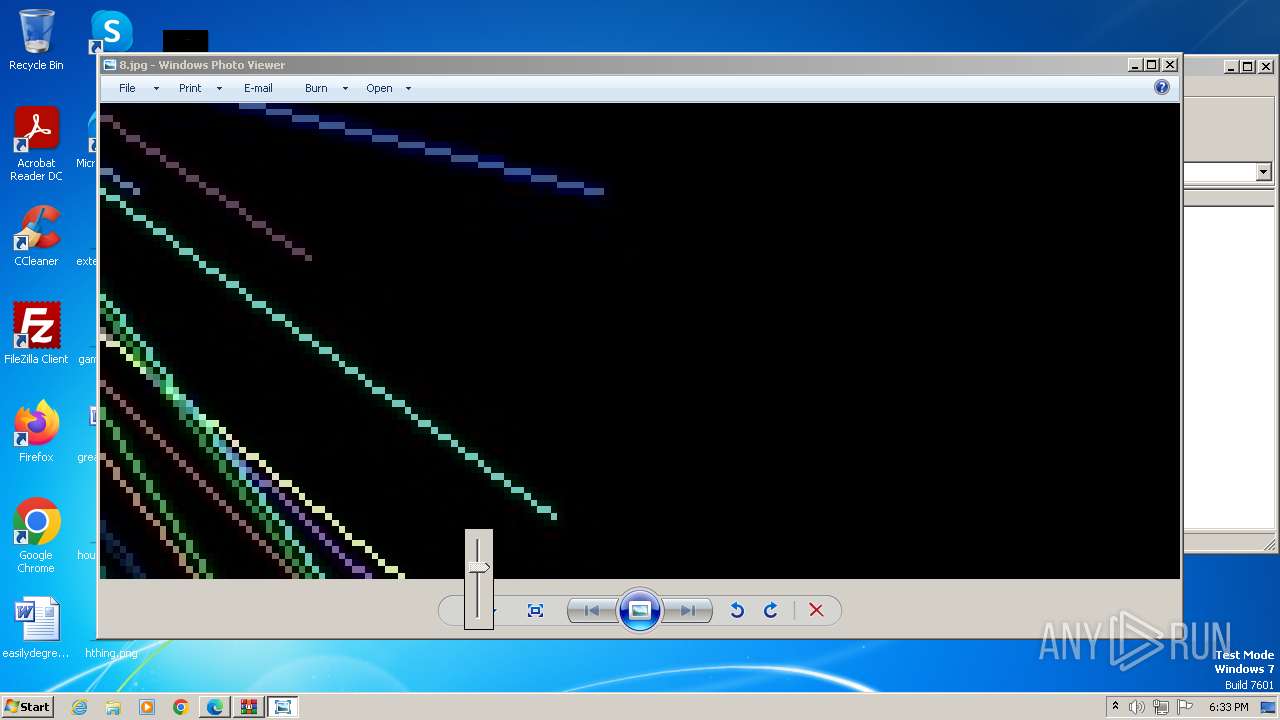The height and width of the screenshot is (720, 1280).
Task: Open the File menu in Photo Viewer
Action: 127,88
